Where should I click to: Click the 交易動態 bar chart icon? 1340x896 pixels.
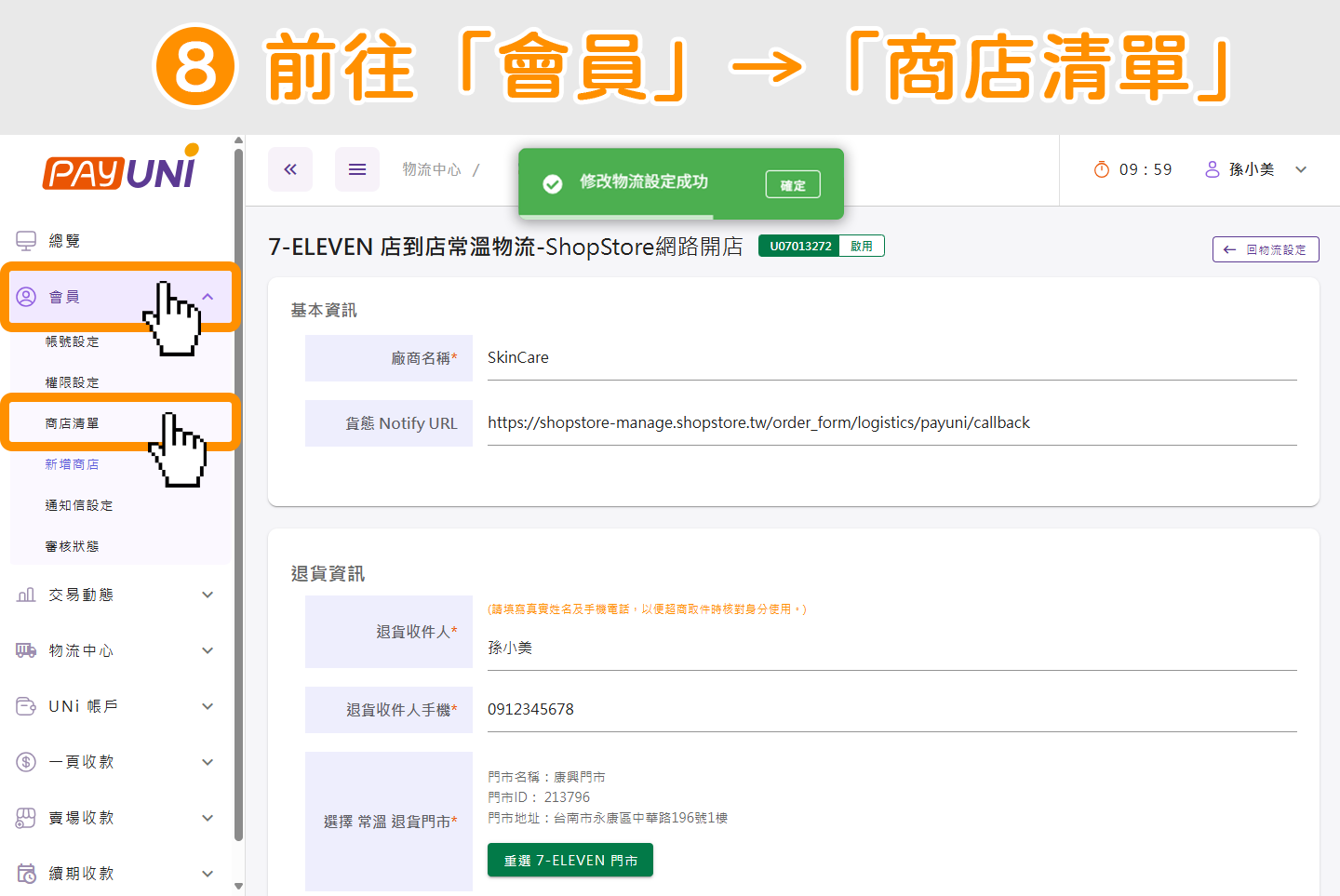click(26, 595)
